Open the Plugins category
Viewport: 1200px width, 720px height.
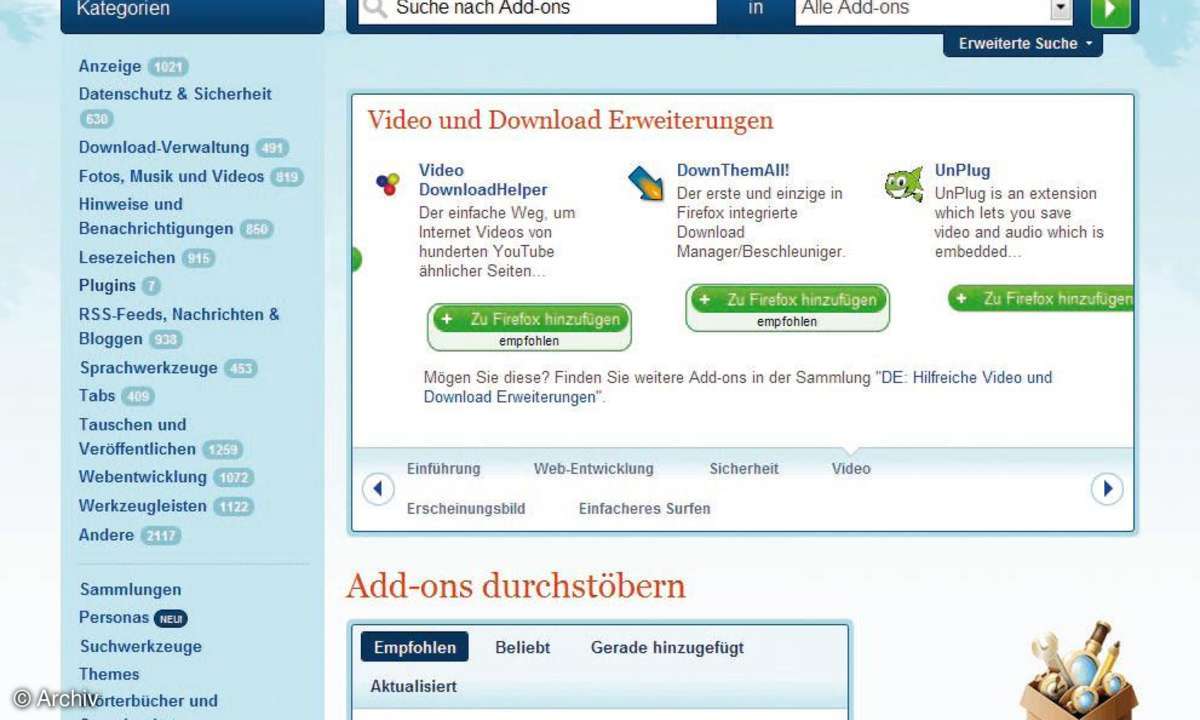click(x=107, y=286)
